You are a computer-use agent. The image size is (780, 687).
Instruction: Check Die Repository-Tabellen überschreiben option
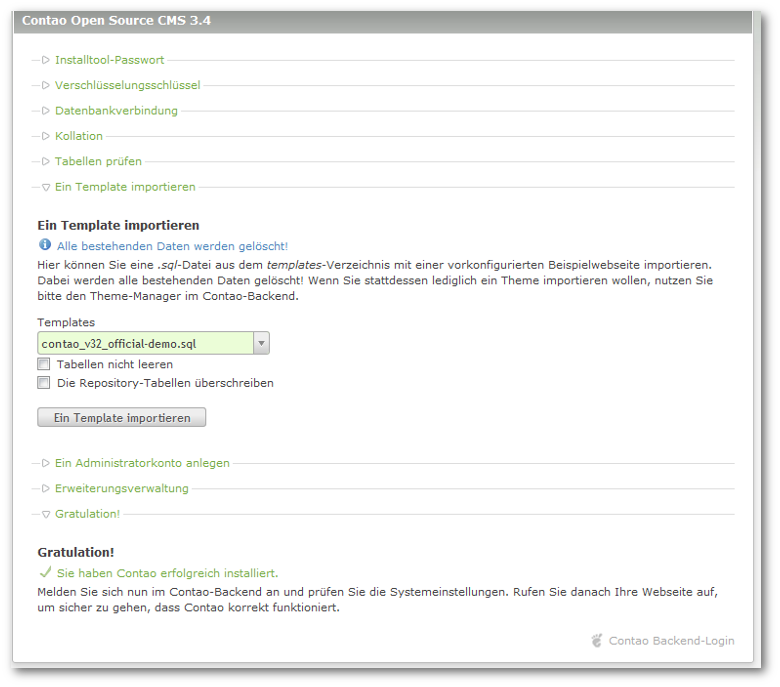coord(44,383)
